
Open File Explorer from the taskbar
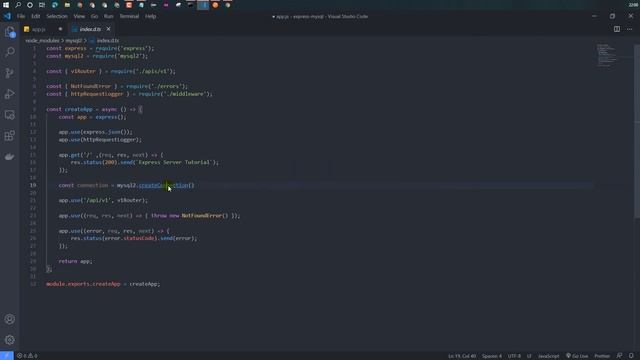click(x=67, y=5)
